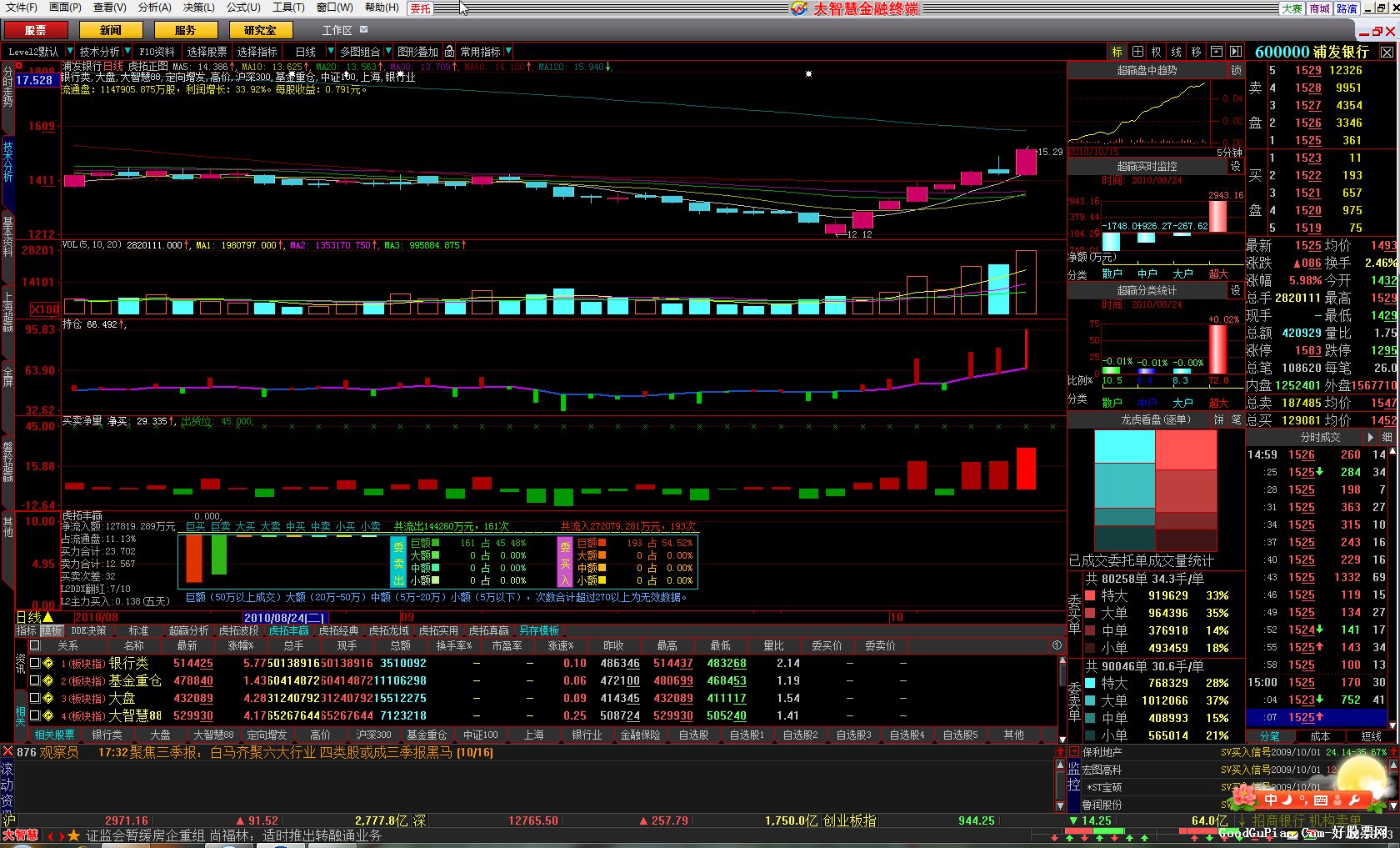Click the 龙虎看盘 red-cyan block chart

[1155, 491]
